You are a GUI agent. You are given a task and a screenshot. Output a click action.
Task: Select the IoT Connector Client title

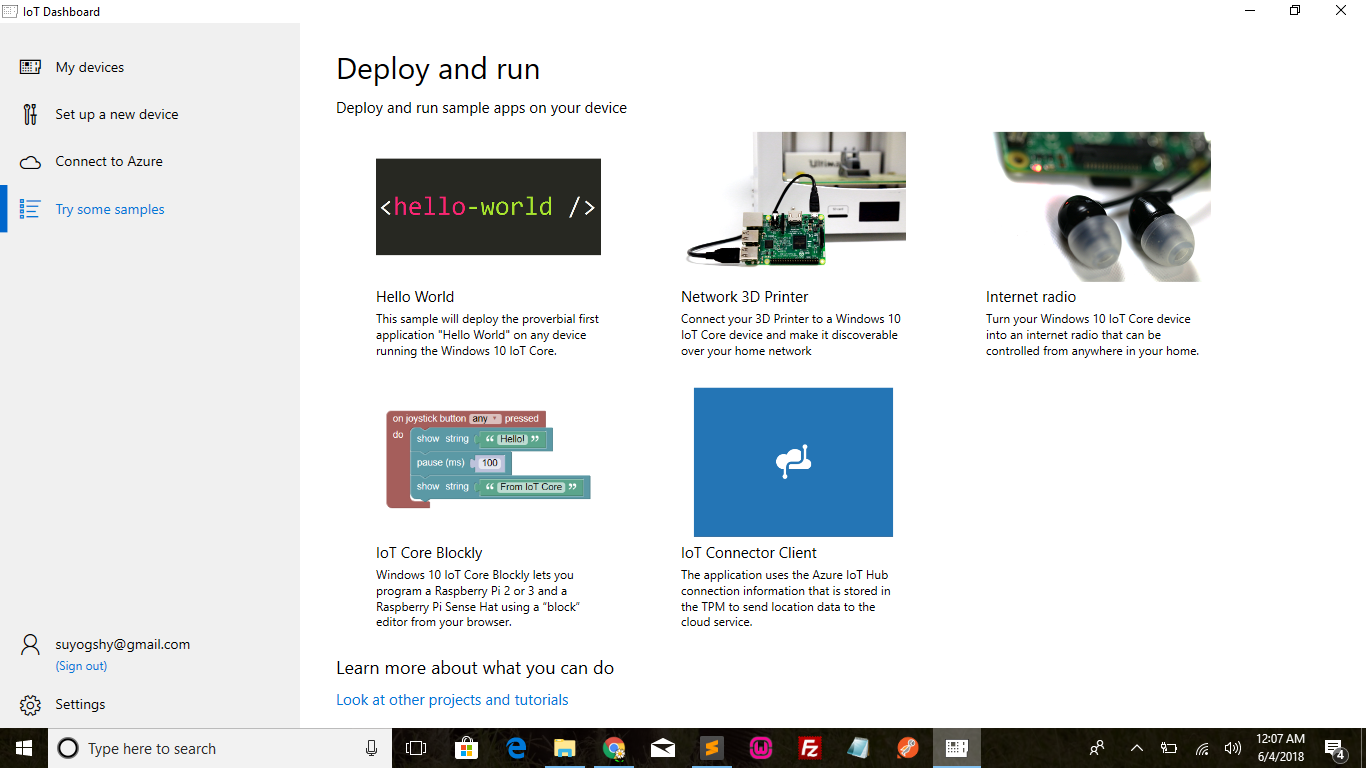click(749, 553)
